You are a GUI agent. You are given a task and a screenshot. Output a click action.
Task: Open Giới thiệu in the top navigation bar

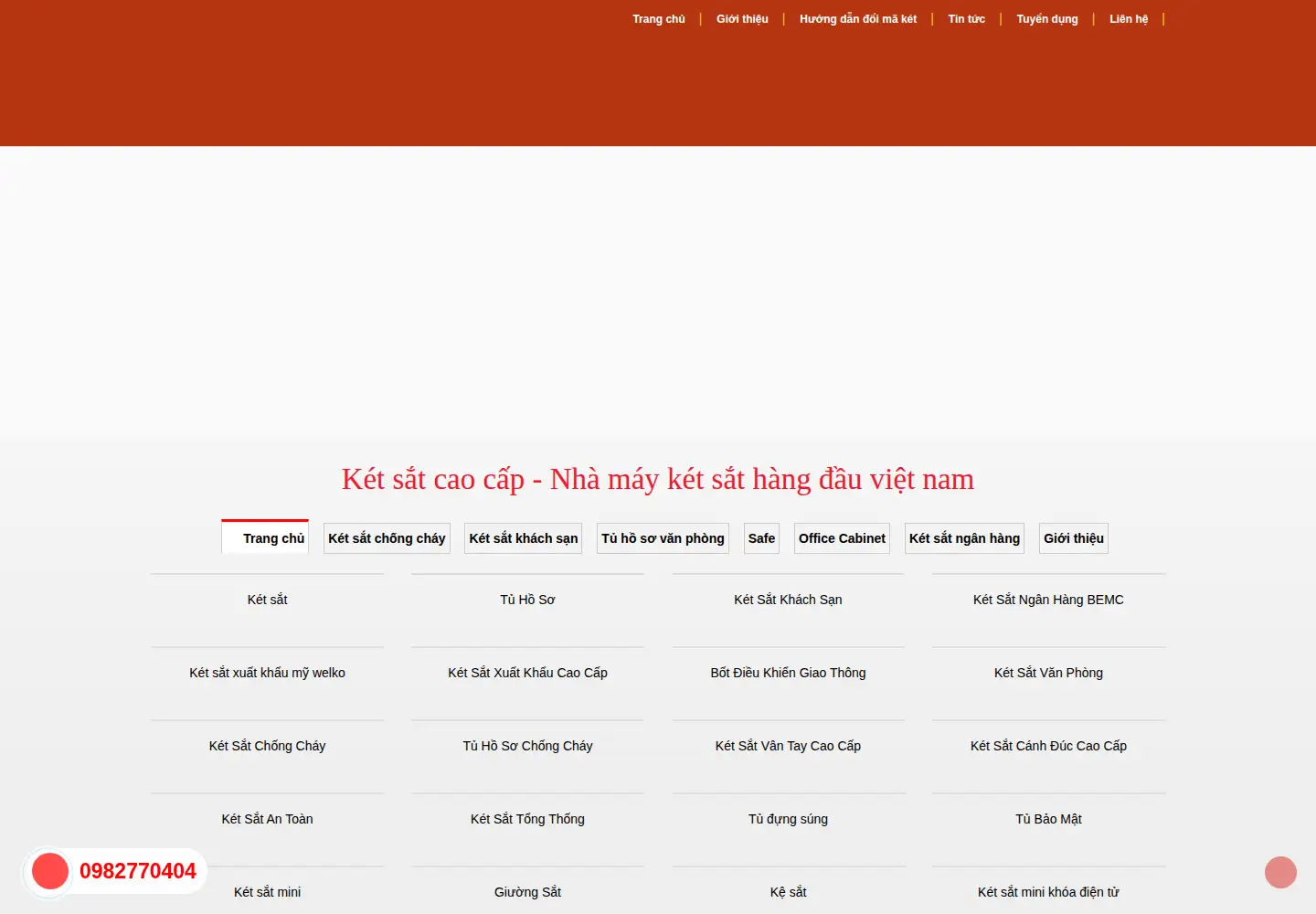(x=742, y=19)
